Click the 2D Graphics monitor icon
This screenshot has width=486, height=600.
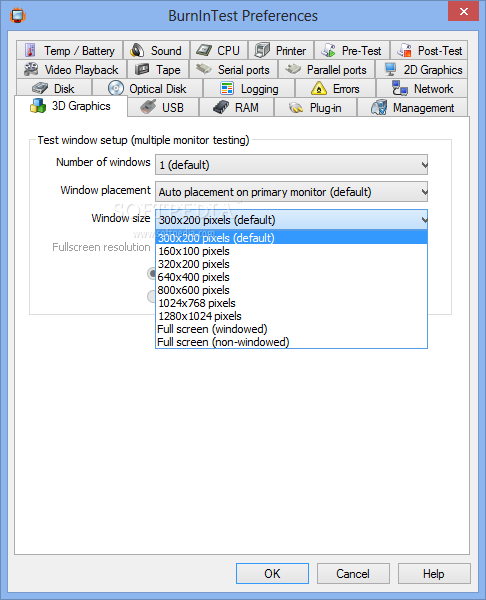click(x=390, y=69)
